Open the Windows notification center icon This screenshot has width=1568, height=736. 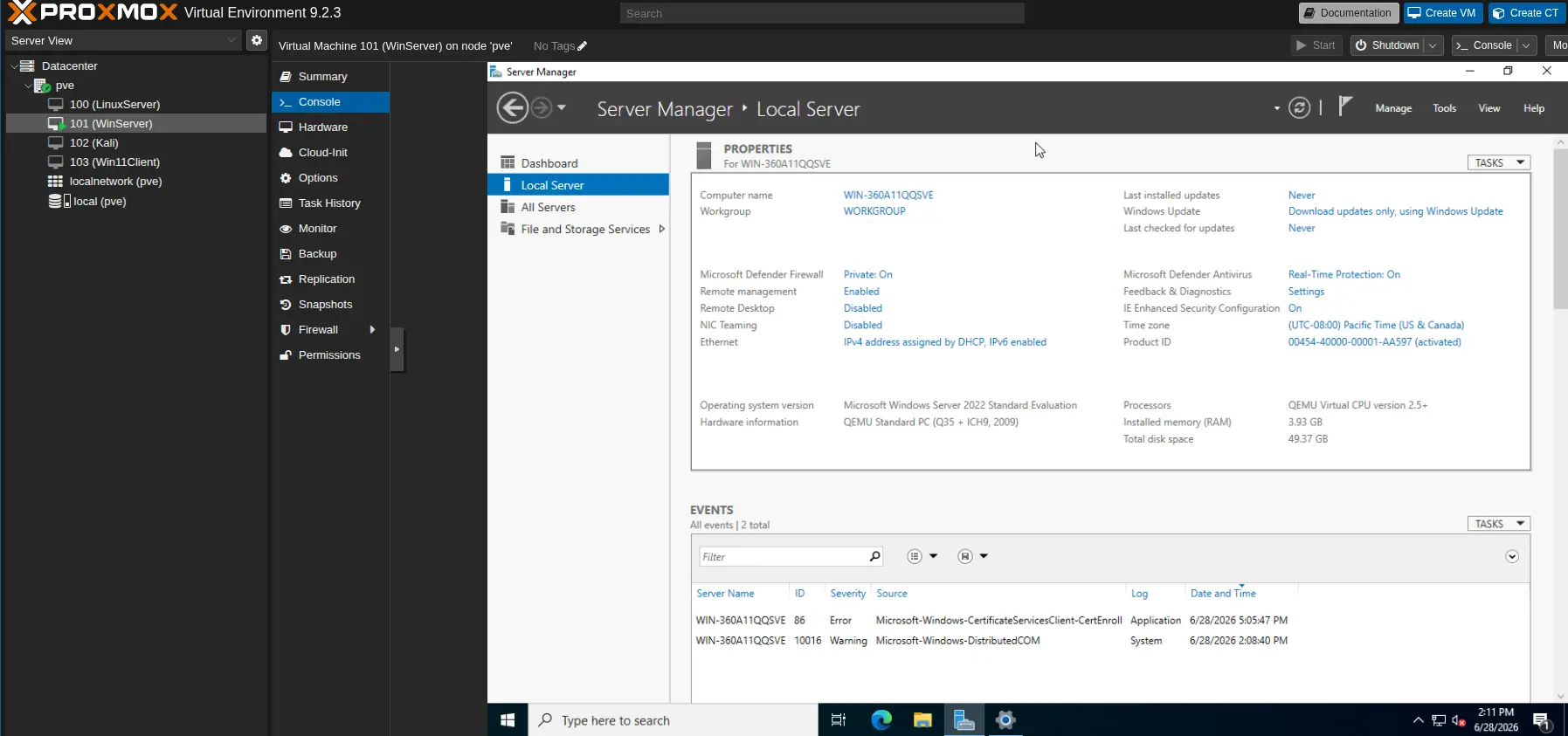(x=1541, y=721)
